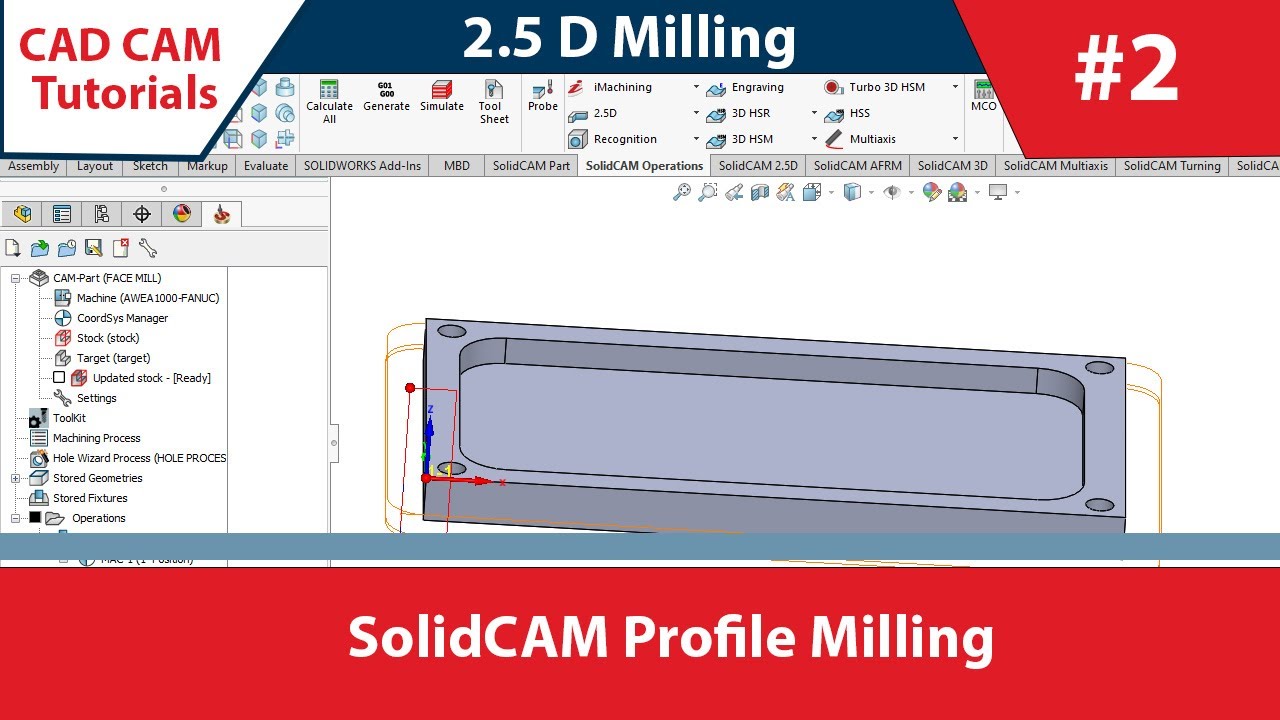
Task: Select the 3D HSR operation
Action: pos(738,113)
